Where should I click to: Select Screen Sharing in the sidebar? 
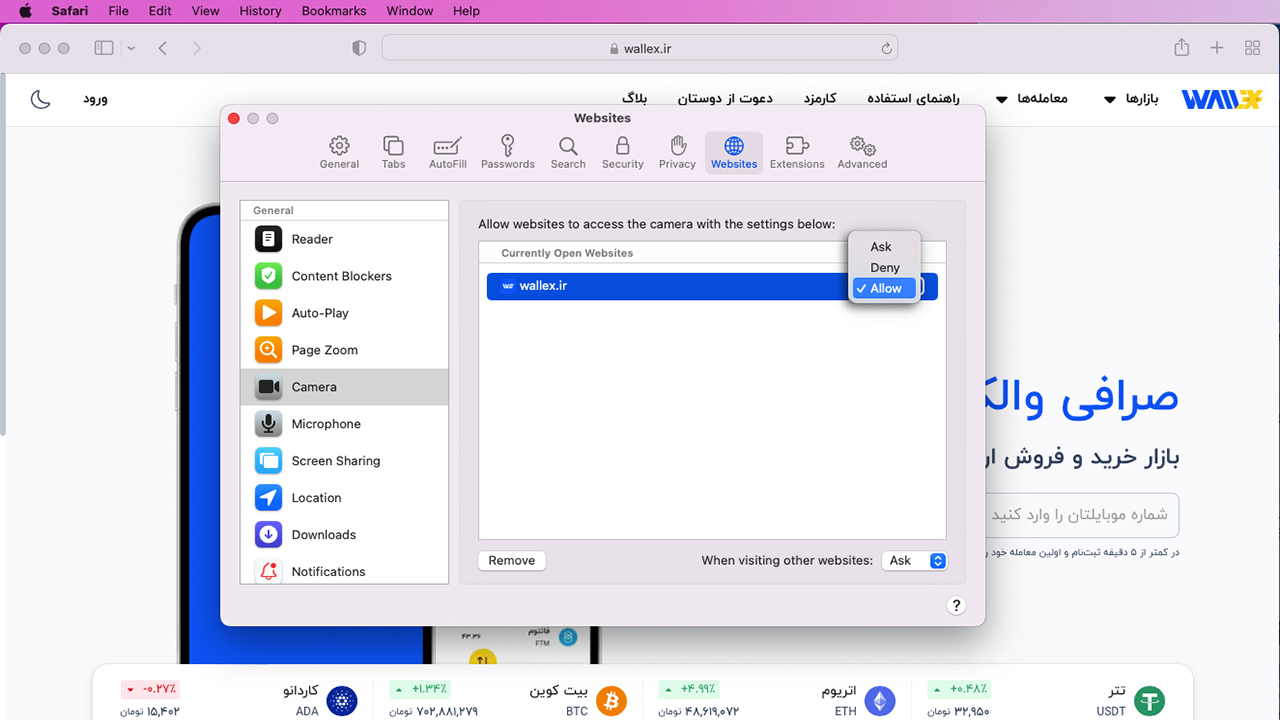(344, 461)
